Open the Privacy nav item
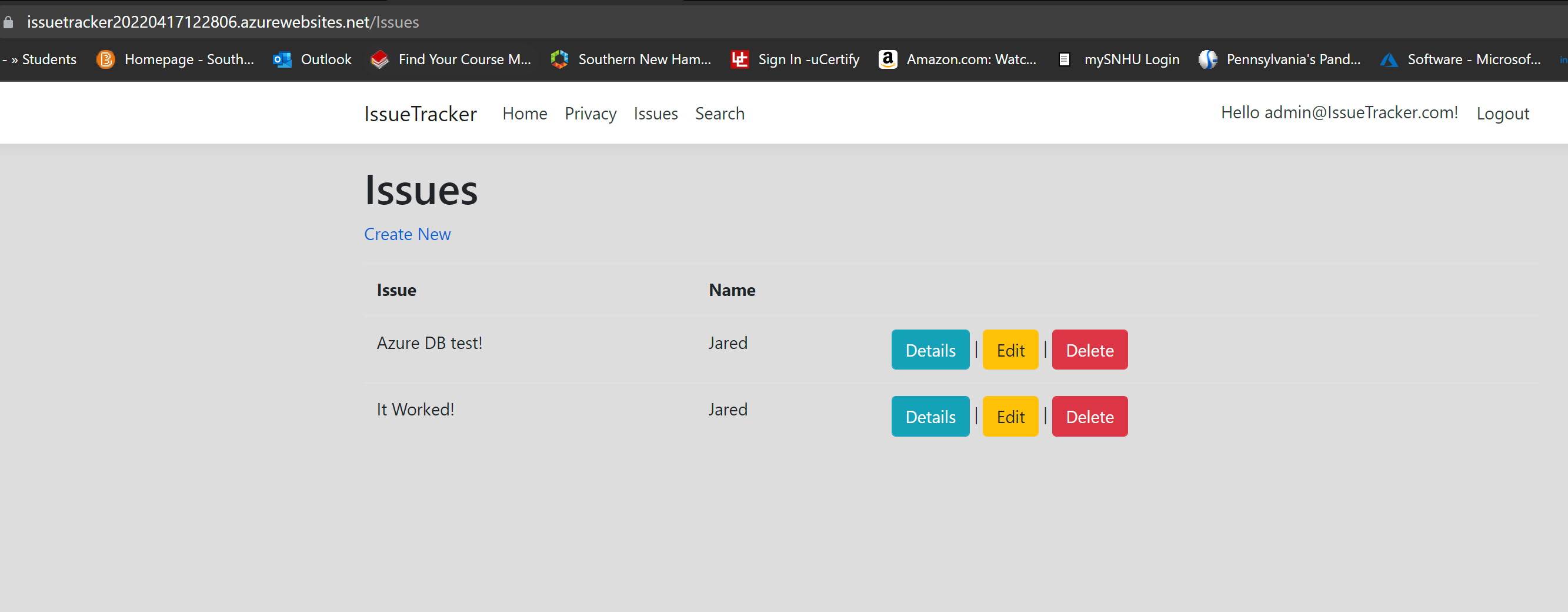The image size is (1568, 612). pos(590,114)
